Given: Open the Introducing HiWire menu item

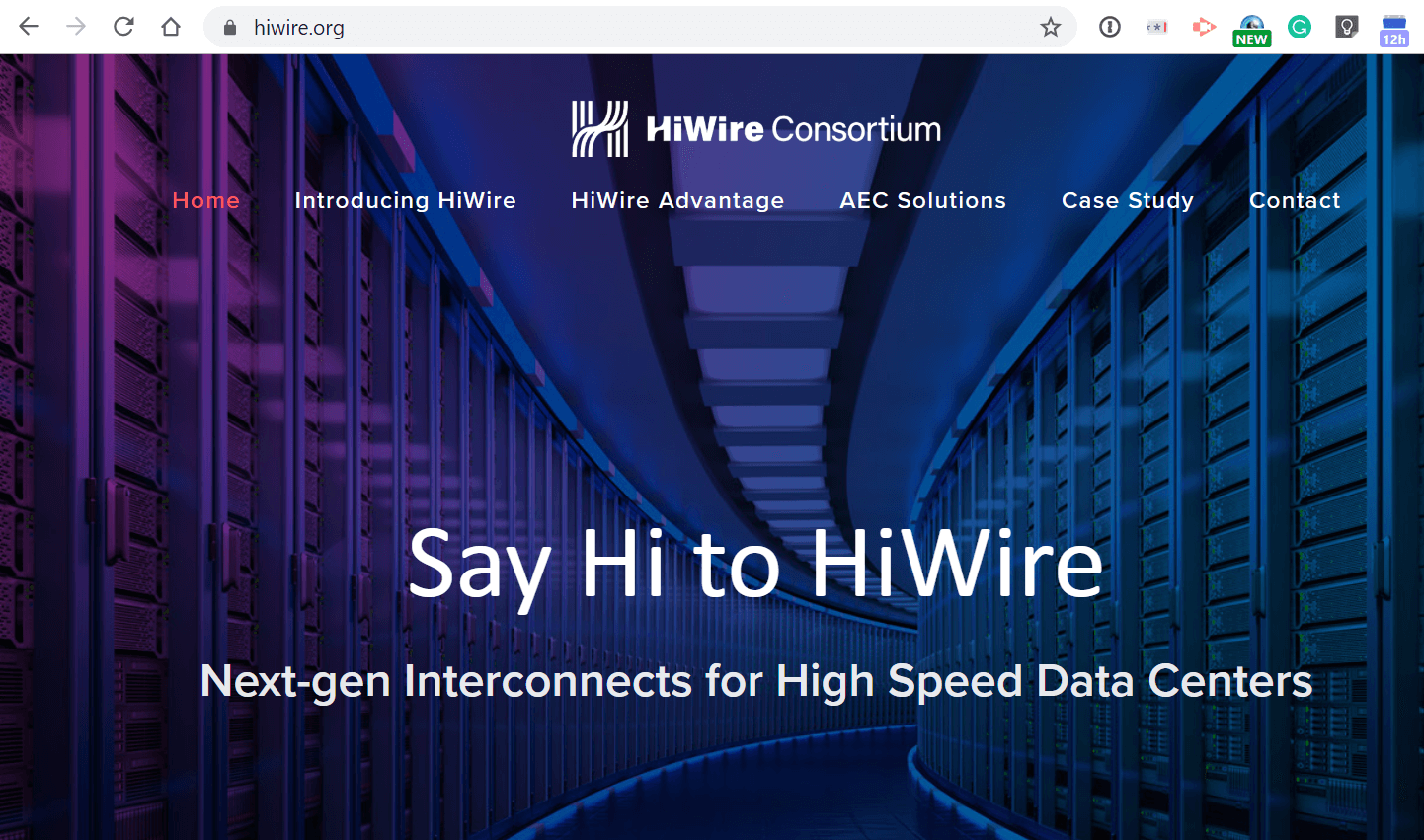Looking at the screenshot, I should (405, 200).
